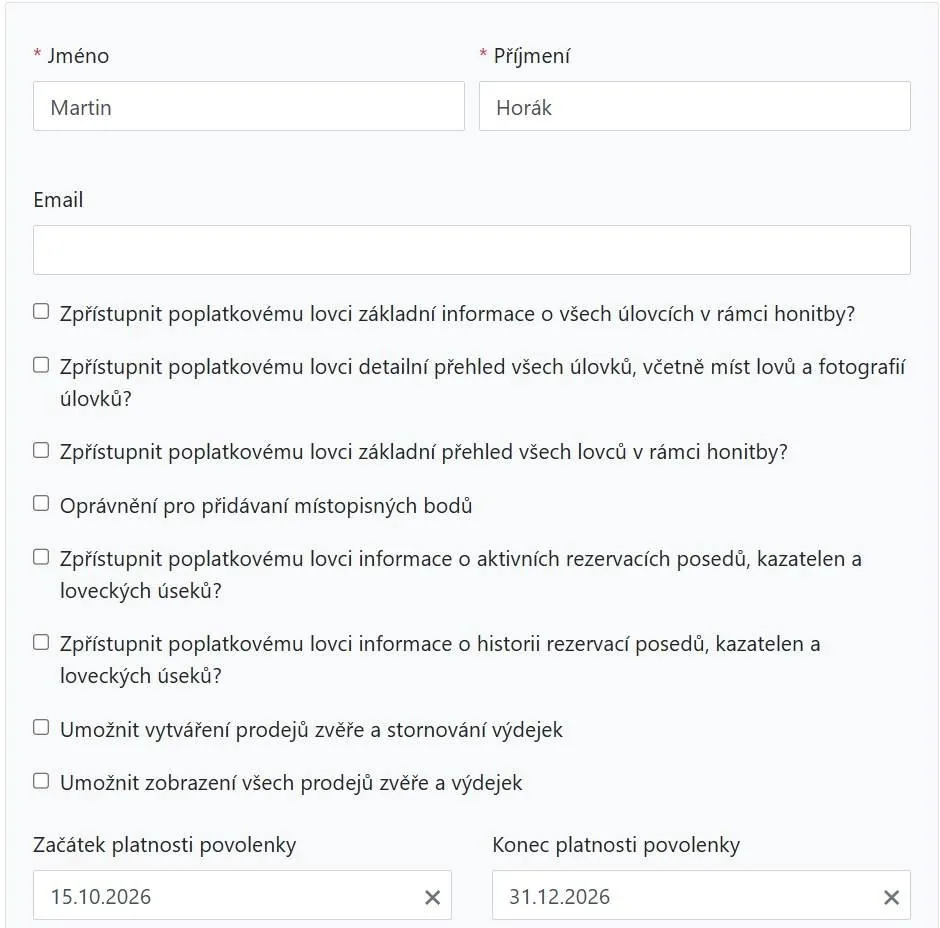Click the Příjmení label text
Image resolution: width=940 pixels, height=928 pixels.
point(532,56)
